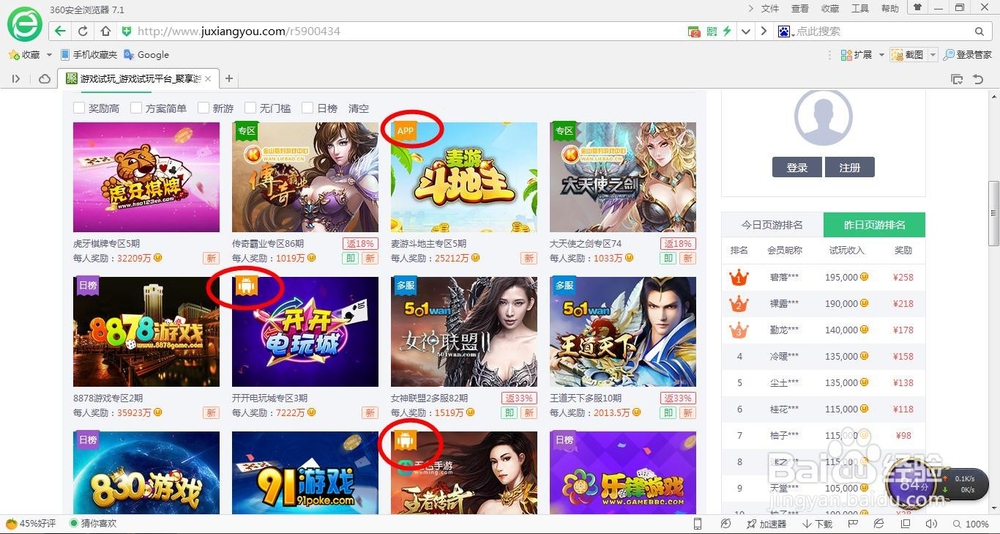Open the 查看 menu
The width and height of the screenshot is (1000, 534).
tap(800, 8)
